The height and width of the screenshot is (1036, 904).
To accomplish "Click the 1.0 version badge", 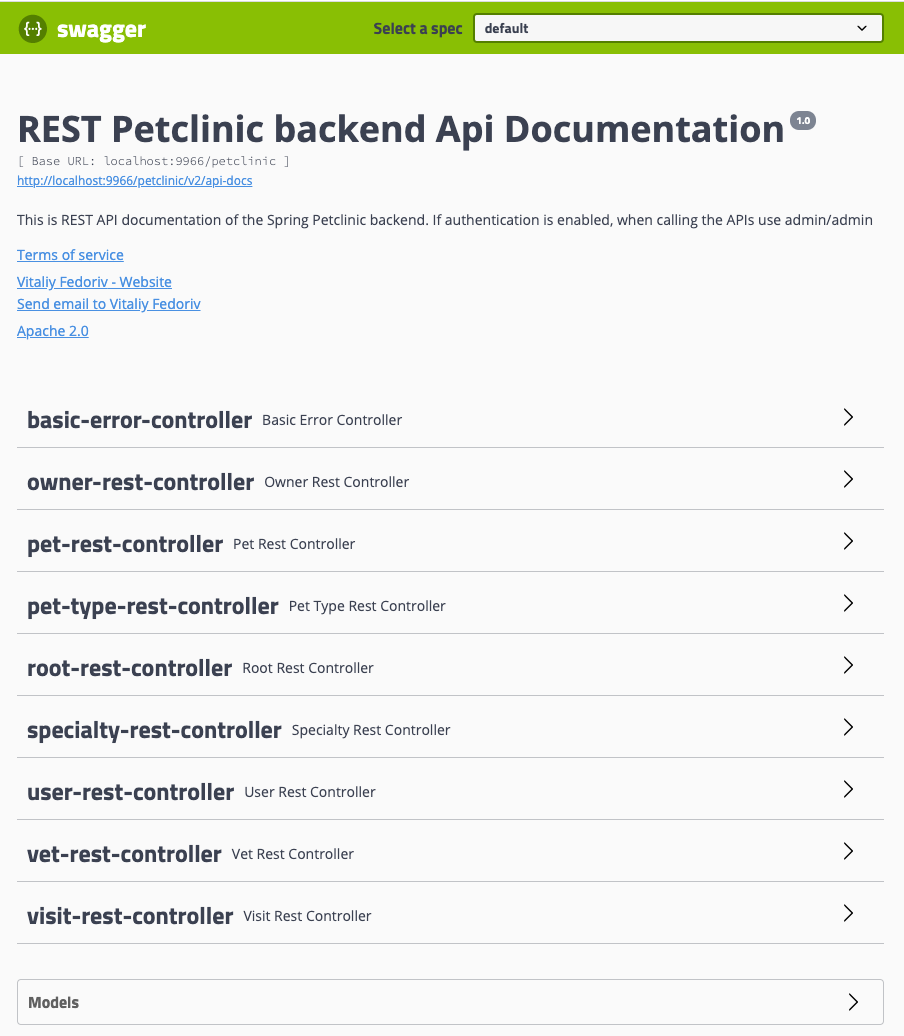I will [x=803, y=120].
